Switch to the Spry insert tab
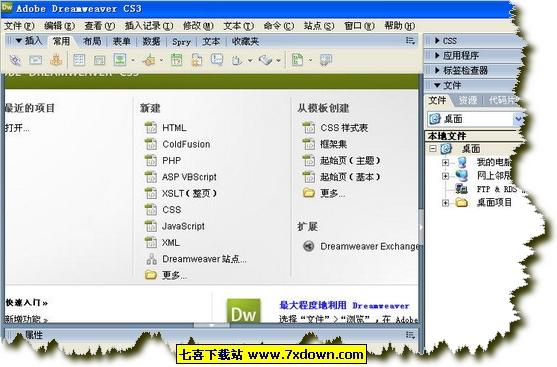Viewport: 557px width, 367px height. pyautogui.click(x=182, y=42)
